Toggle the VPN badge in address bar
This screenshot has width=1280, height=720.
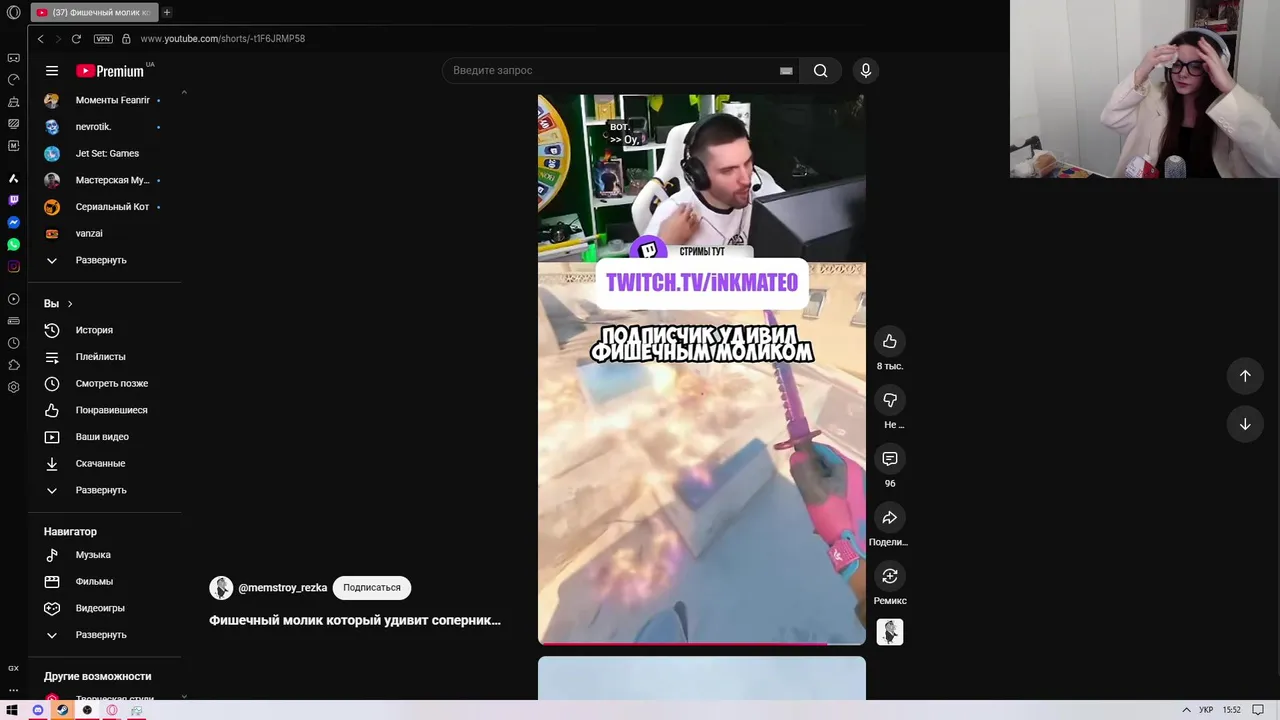[x=103, y=39]
